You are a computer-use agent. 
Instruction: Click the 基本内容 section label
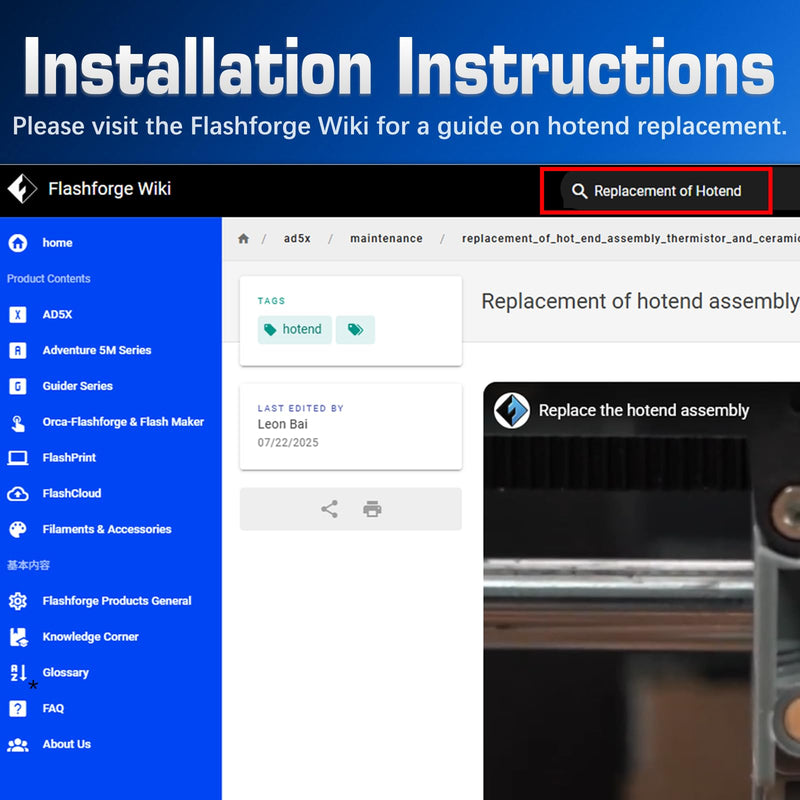(29, 565)
